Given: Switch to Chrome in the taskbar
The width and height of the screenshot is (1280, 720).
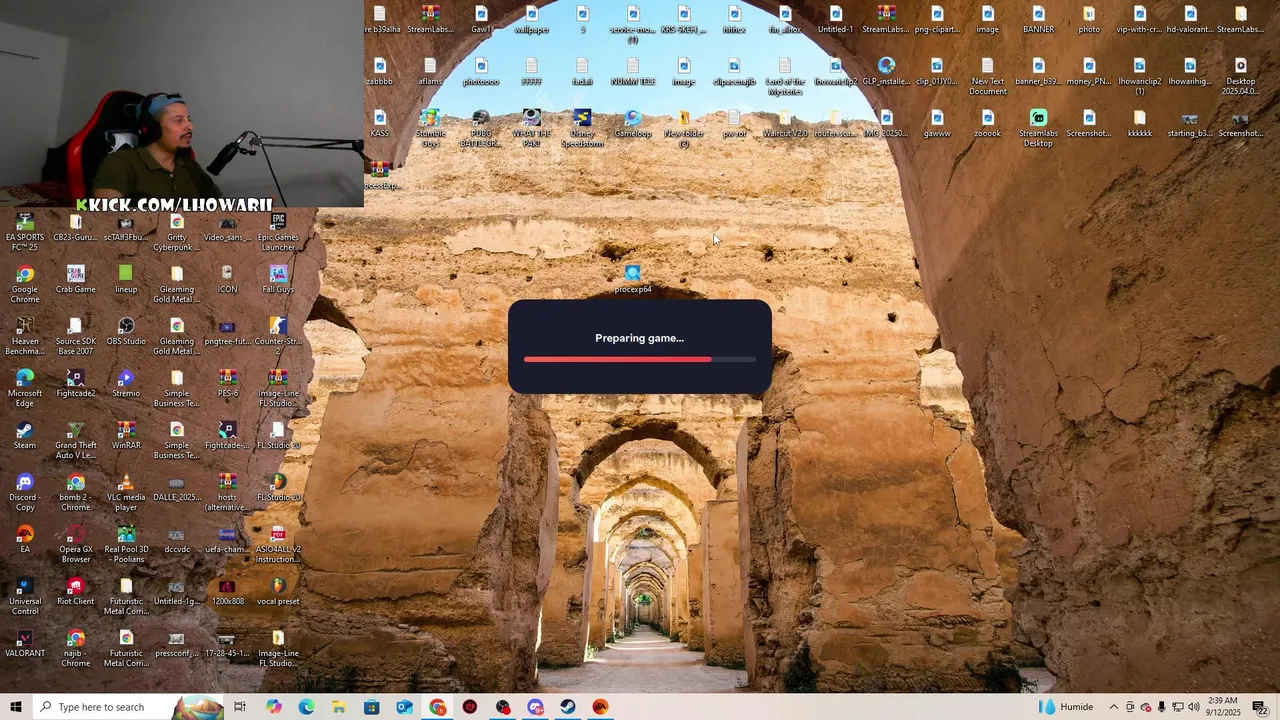Looking at the screenshot, I should tap(437, 707).
